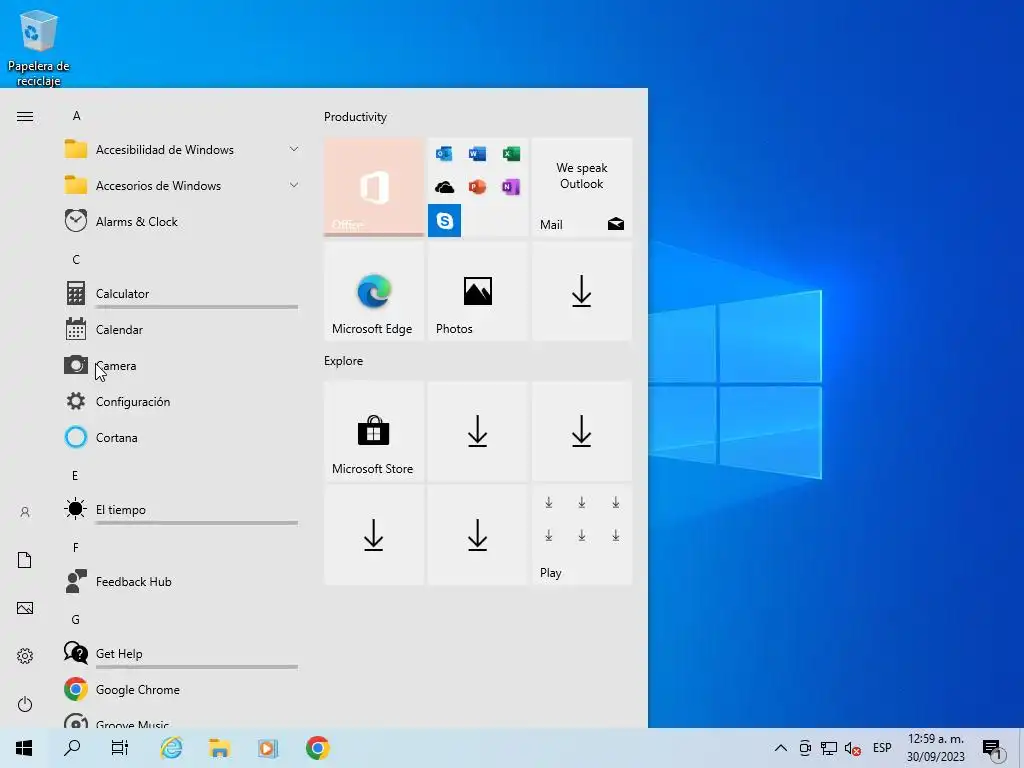
Task: Open Word icon in Office apps tile
Action: point(477,153)
